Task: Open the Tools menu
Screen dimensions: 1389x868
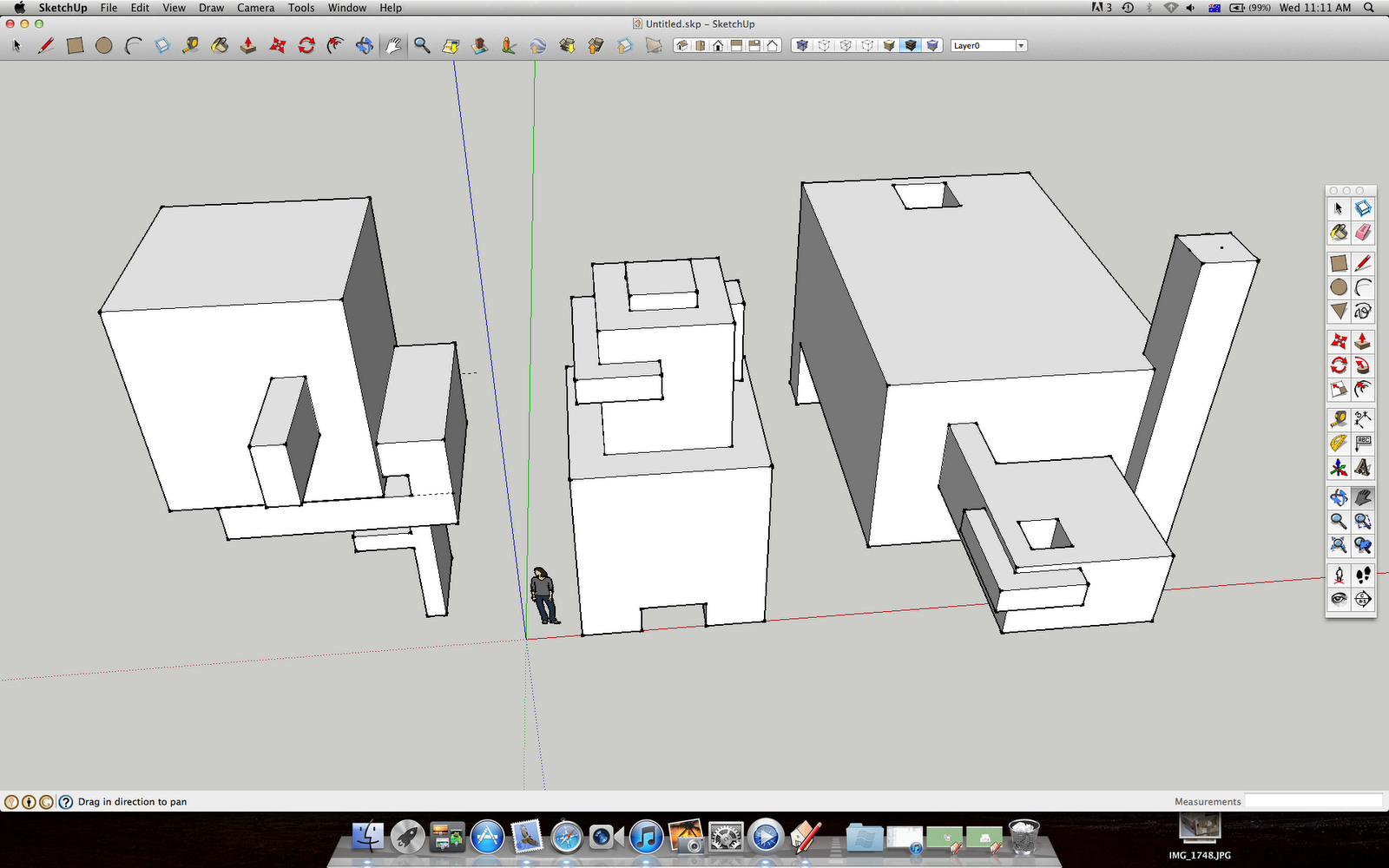Action: point(300,8)
